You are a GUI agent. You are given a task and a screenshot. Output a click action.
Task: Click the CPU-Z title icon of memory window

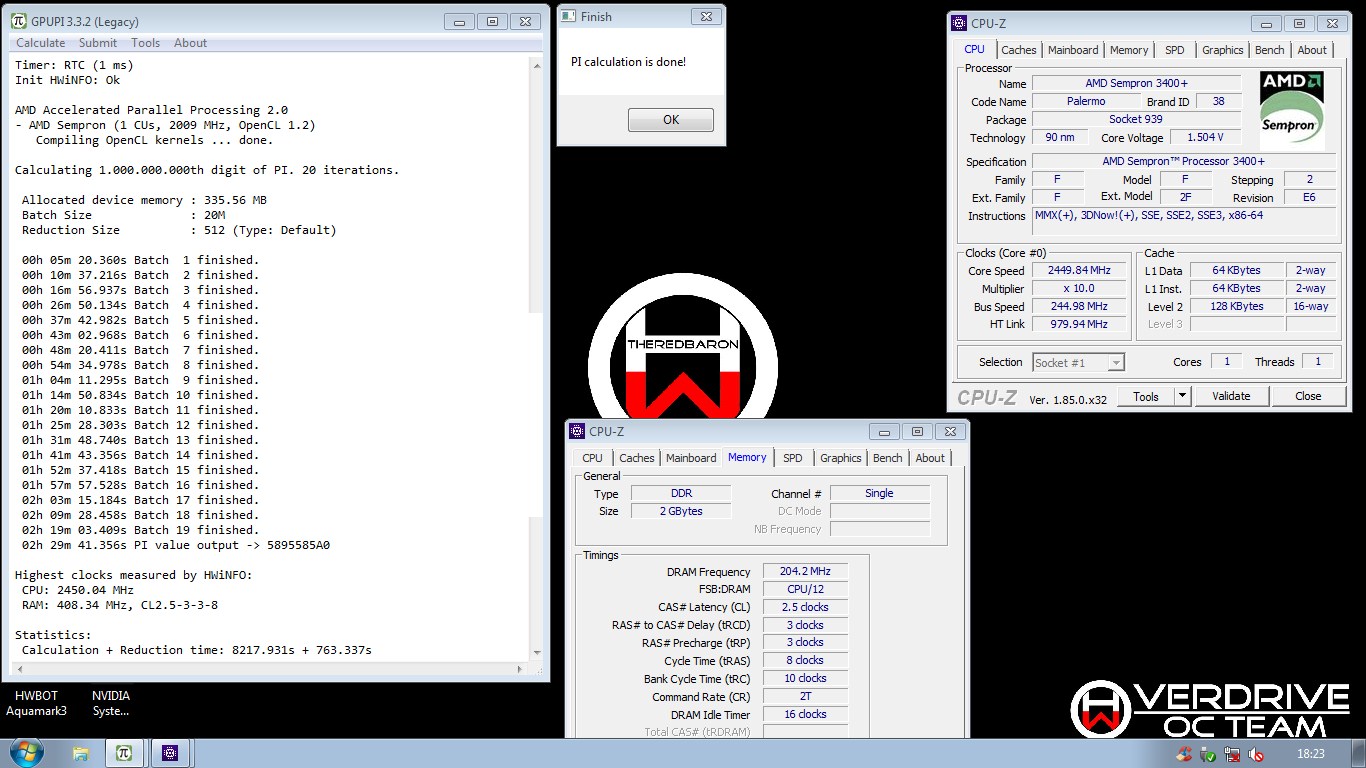click(x=577, y=431)
